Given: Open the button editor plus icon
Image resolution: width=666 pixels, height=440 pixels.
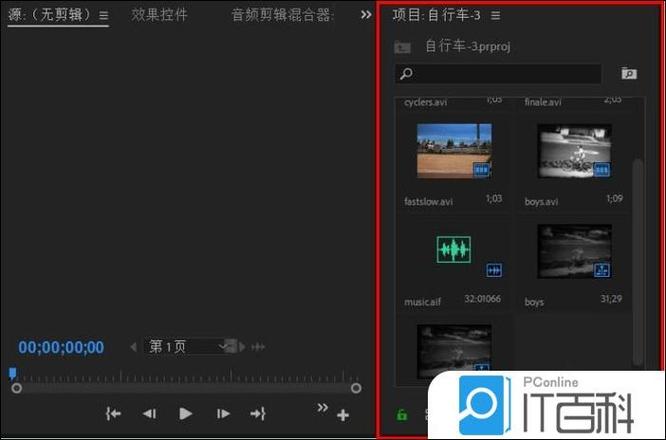Looking at the screenshot, I should click(343, 415).
